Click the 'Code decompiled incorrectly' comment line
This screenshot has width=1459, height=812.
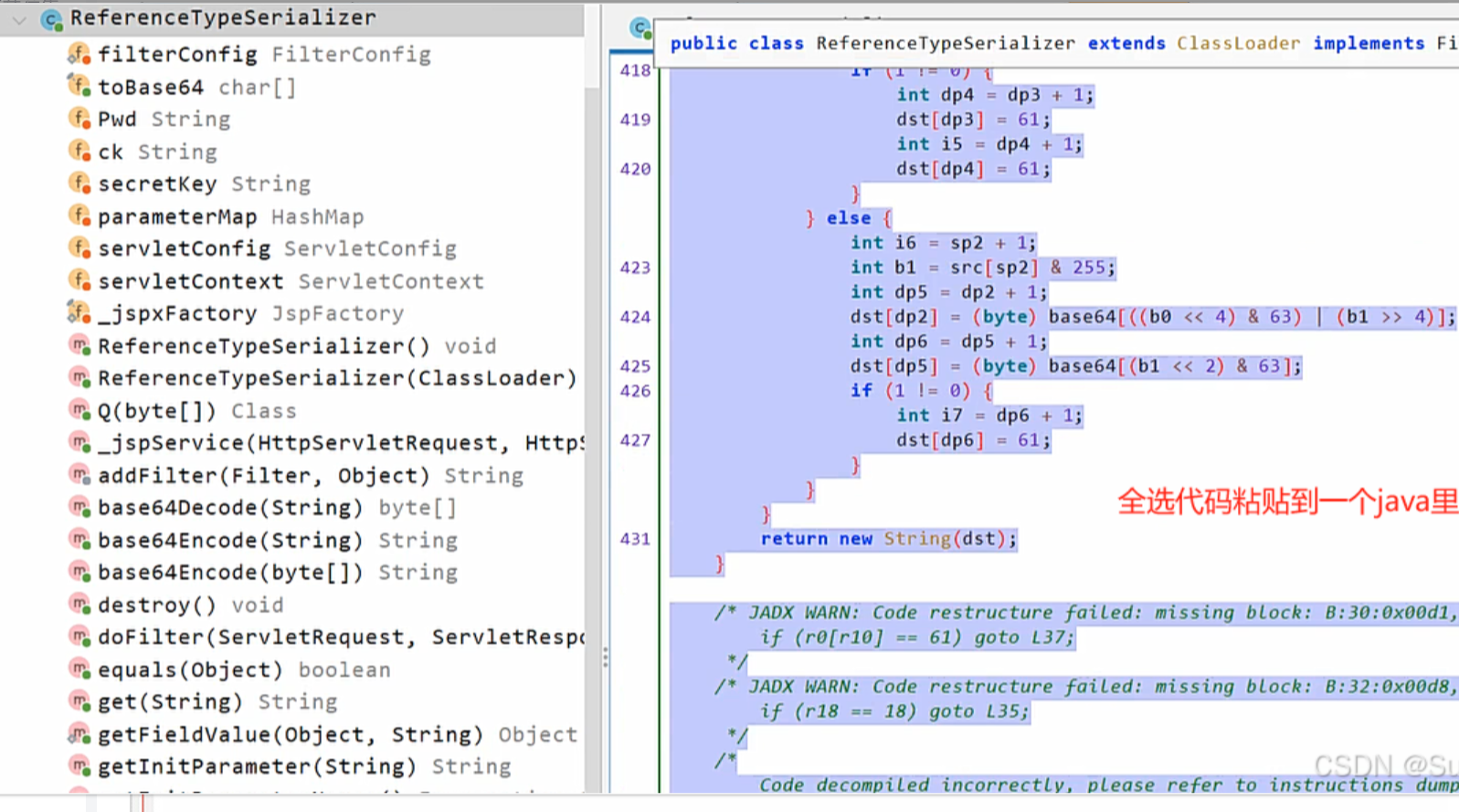(1109, 785)
